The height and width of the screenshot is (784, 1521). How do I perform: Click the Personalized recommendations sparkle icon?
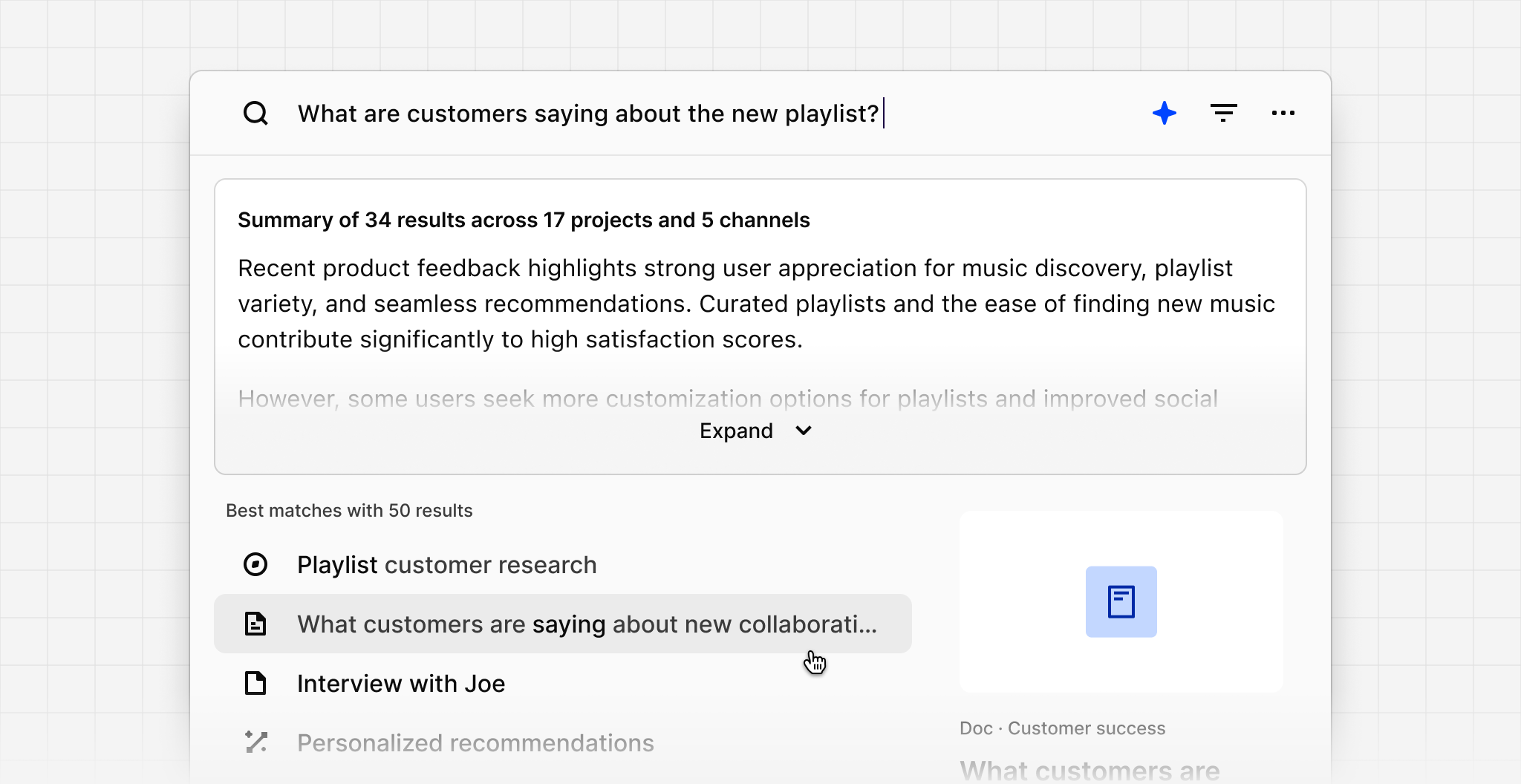pos(255,742)
